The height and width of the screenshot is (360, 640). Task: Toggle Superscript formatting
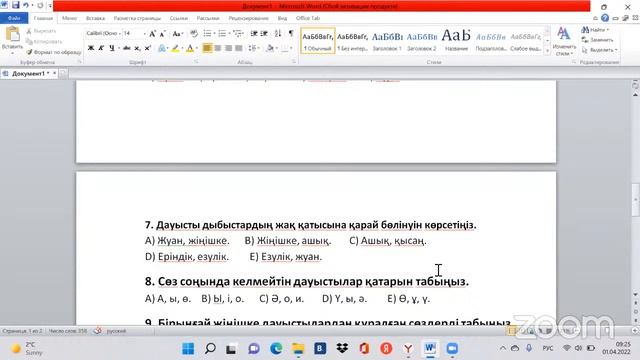[147, 48]
